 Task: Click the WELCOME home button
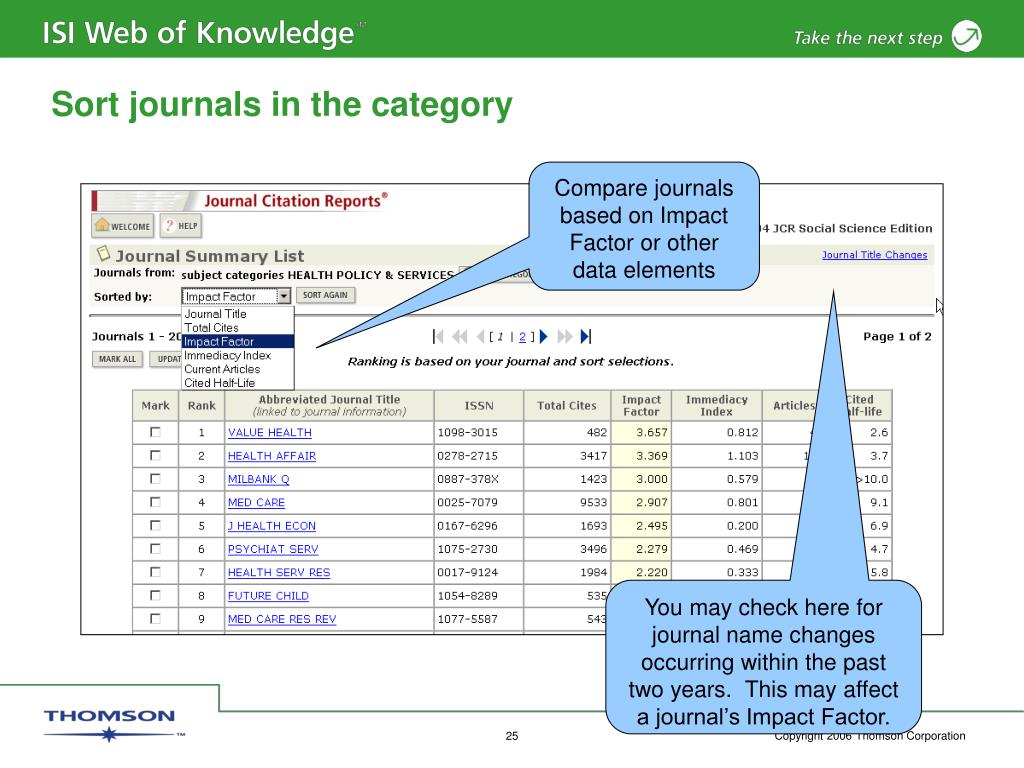(x=123, y=226)
